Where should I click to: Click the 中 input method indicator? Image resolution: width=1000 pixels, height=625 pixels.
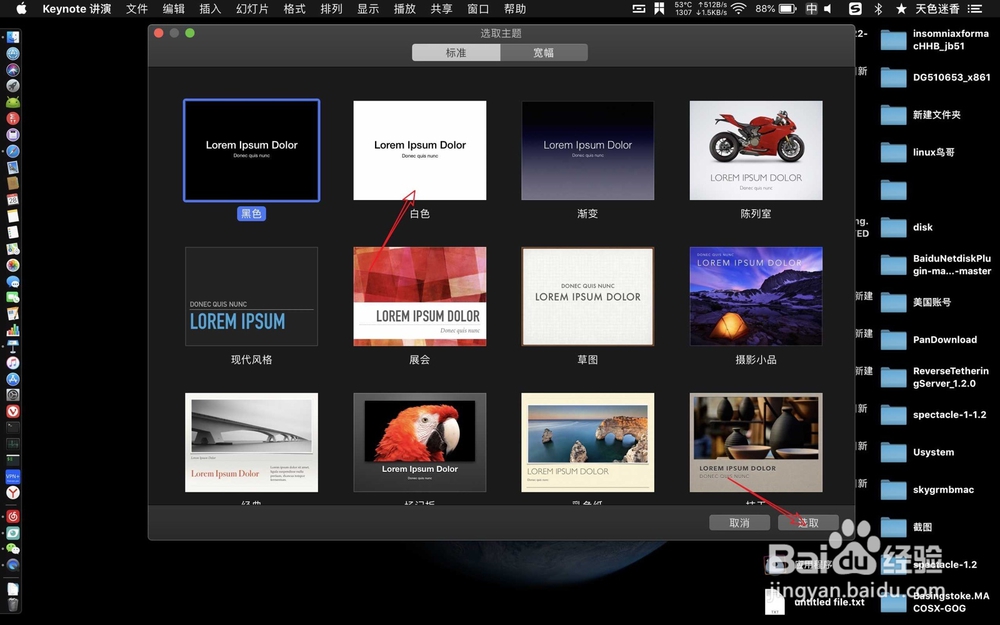(x=811, y=9)
